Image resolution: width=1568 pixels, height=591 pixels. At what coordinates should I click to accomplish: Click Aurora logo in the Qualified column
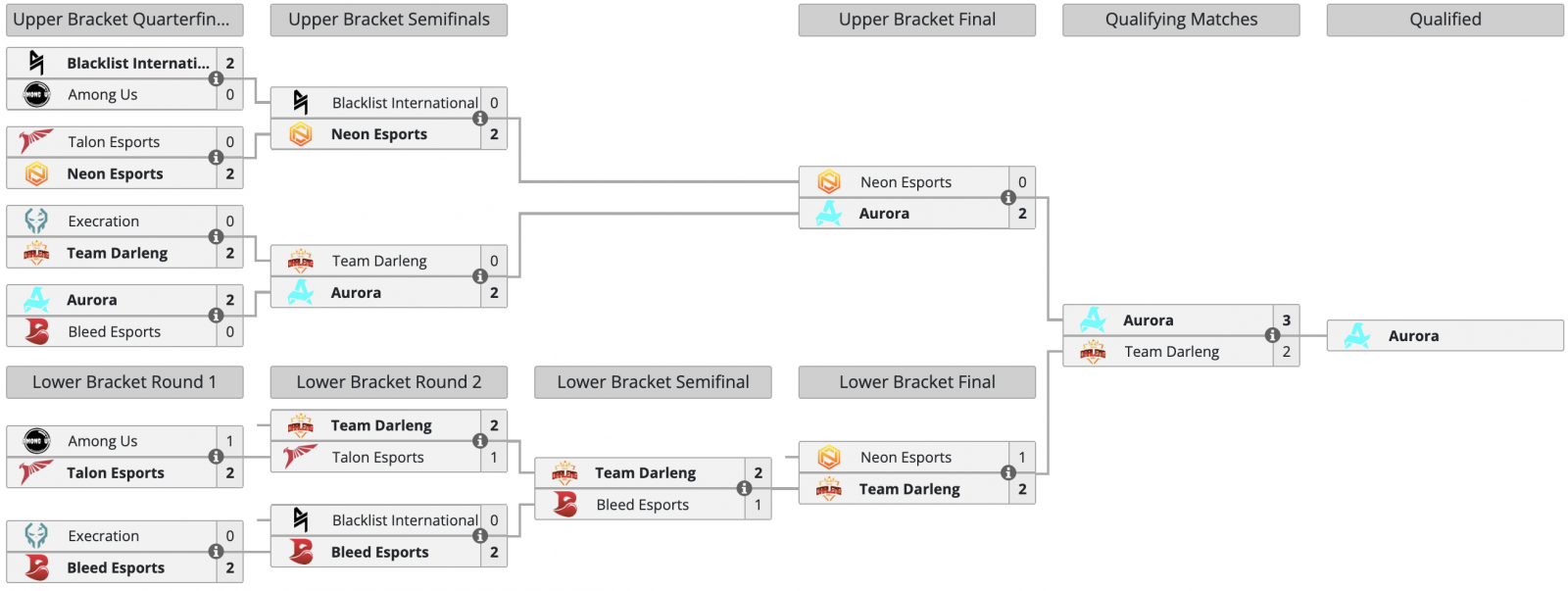point(1357,335)
